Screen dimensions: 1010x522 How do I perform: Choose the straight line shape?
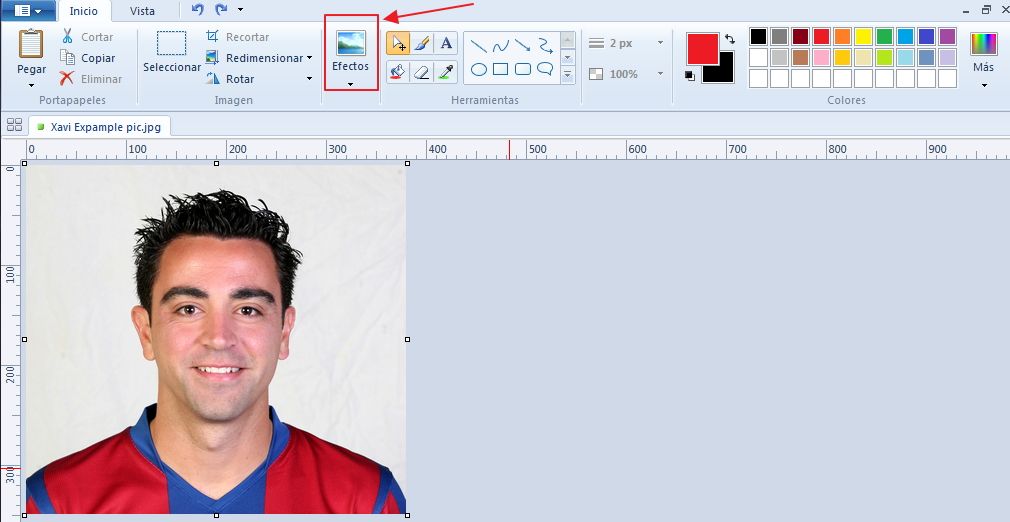[x=479, y=46]
